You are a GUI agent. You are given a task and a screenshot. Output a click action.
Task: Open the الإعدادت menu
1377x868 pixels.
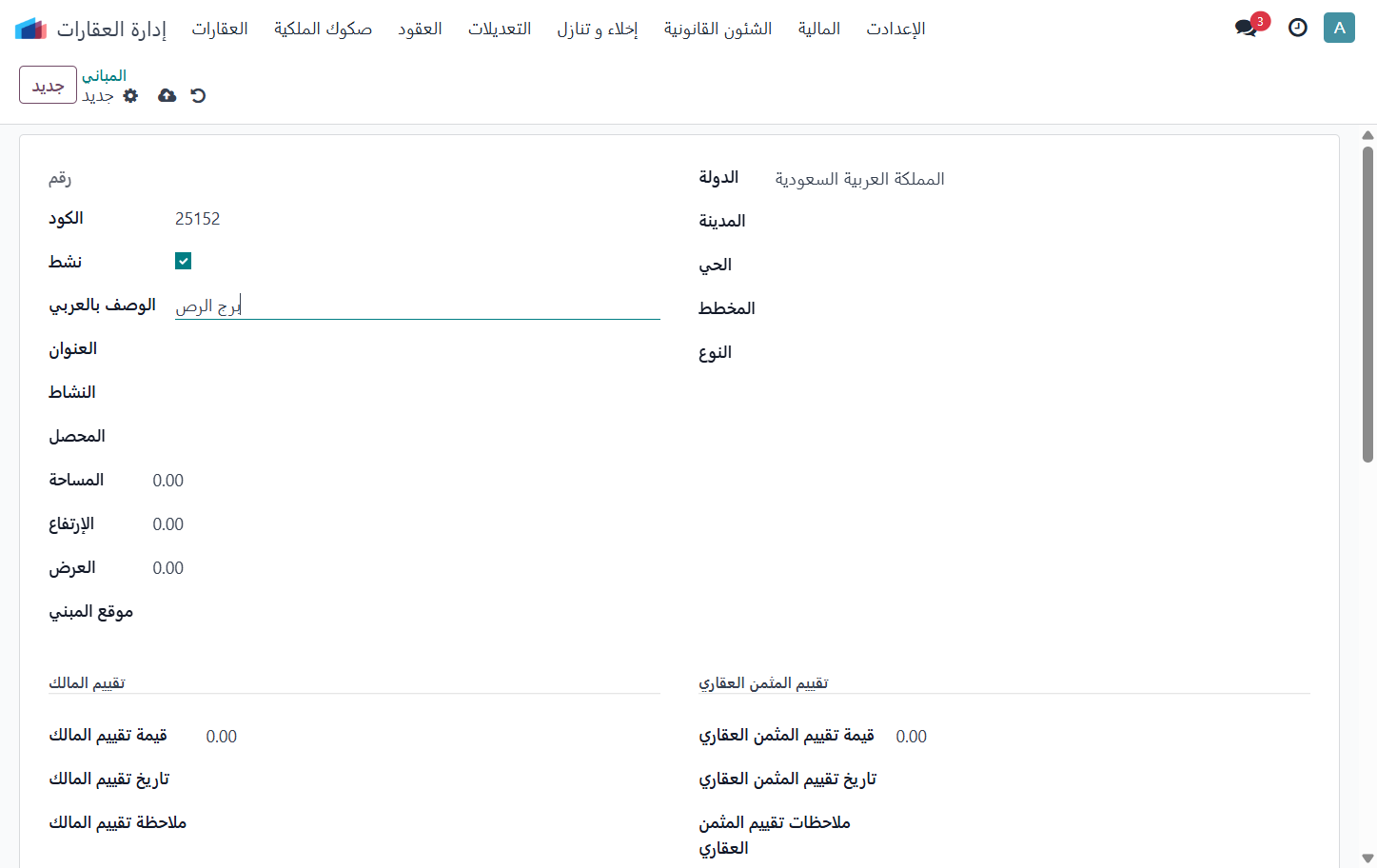pyautogui.click(x=895, y=29)
